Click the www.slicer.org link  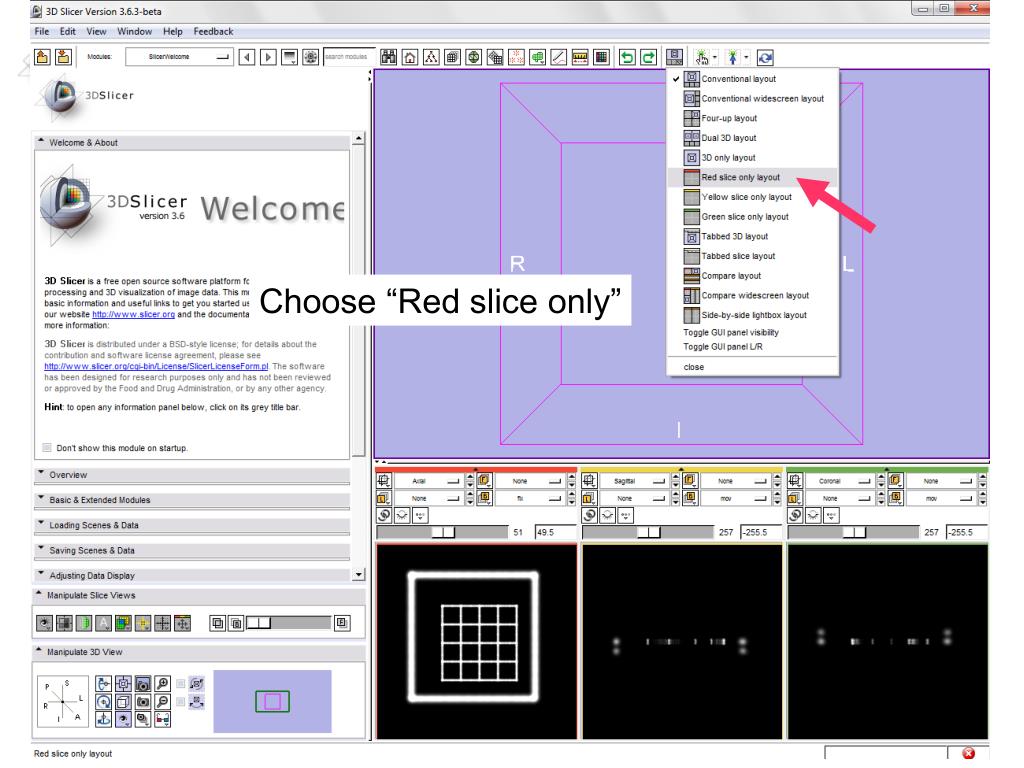pyautogui.click(x=133, y=314)
